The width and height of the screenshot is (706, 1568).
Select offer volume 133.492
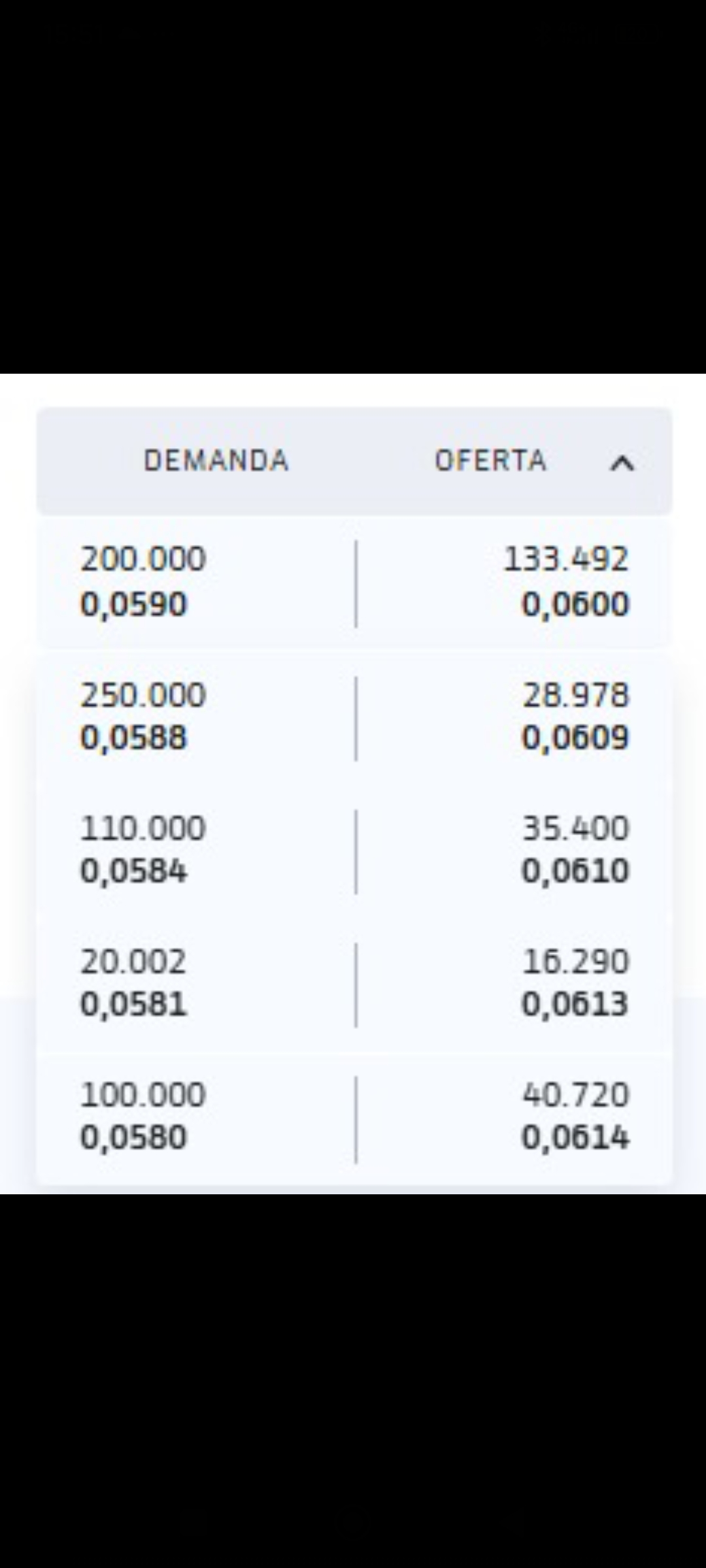point(566,559)
